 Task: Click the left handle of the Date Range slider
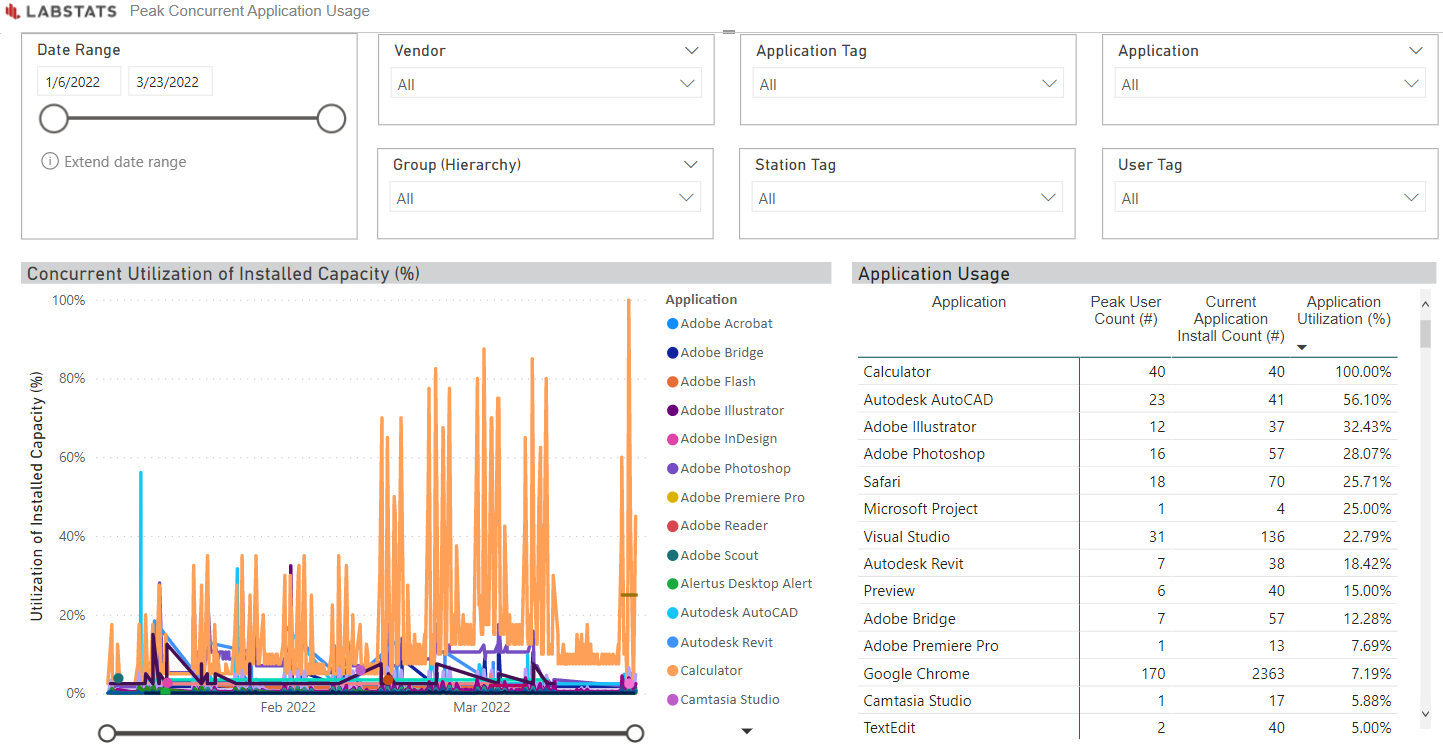54,119
